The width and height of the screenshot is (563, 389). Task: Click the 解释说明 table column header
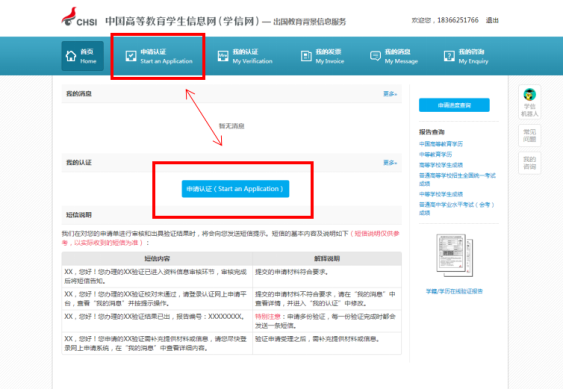[327, 259]
